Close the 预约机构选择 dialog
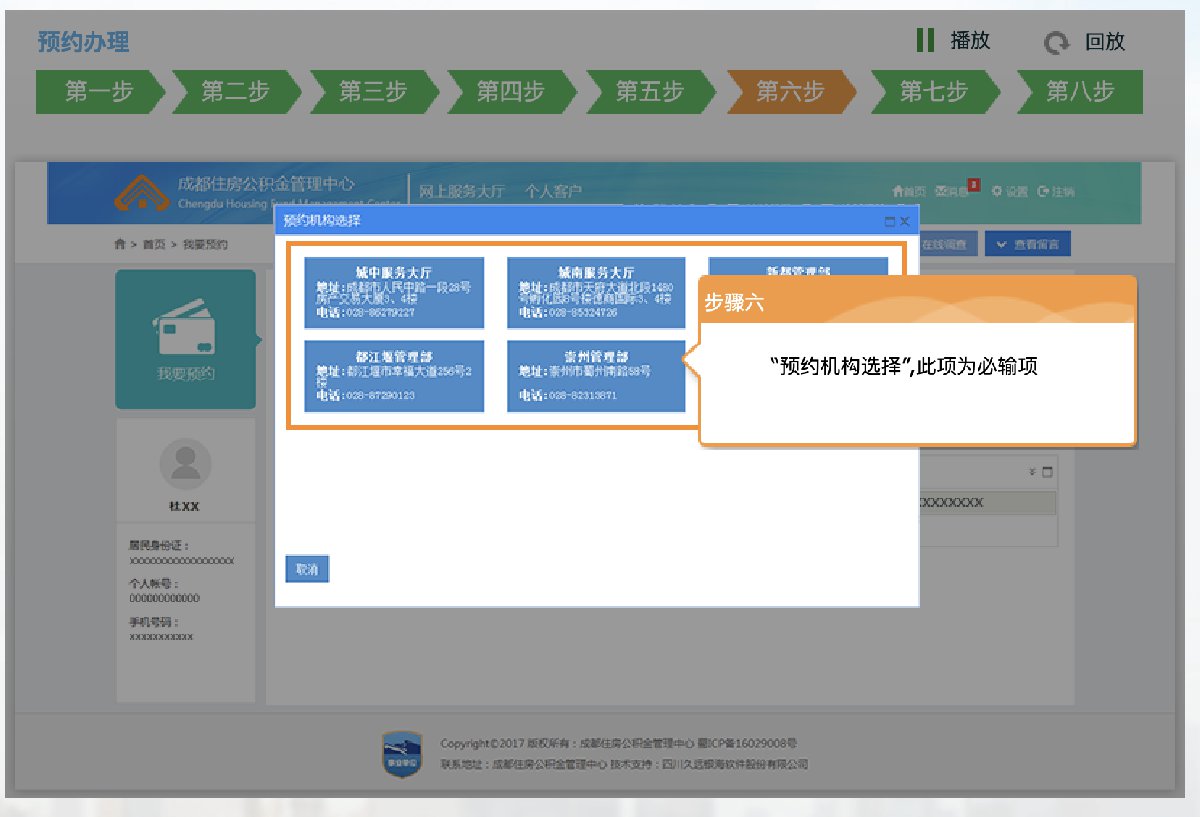Screen dimensions: 1200x817 pyautogui.click(x=904, y=221)
